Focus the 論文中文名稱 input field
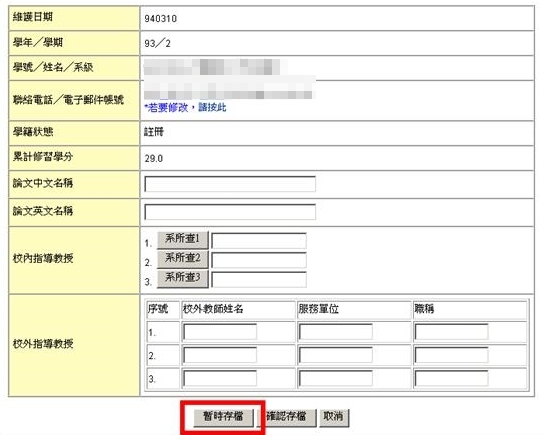Screen dimensions: 544x435 (x=230, y=184)
